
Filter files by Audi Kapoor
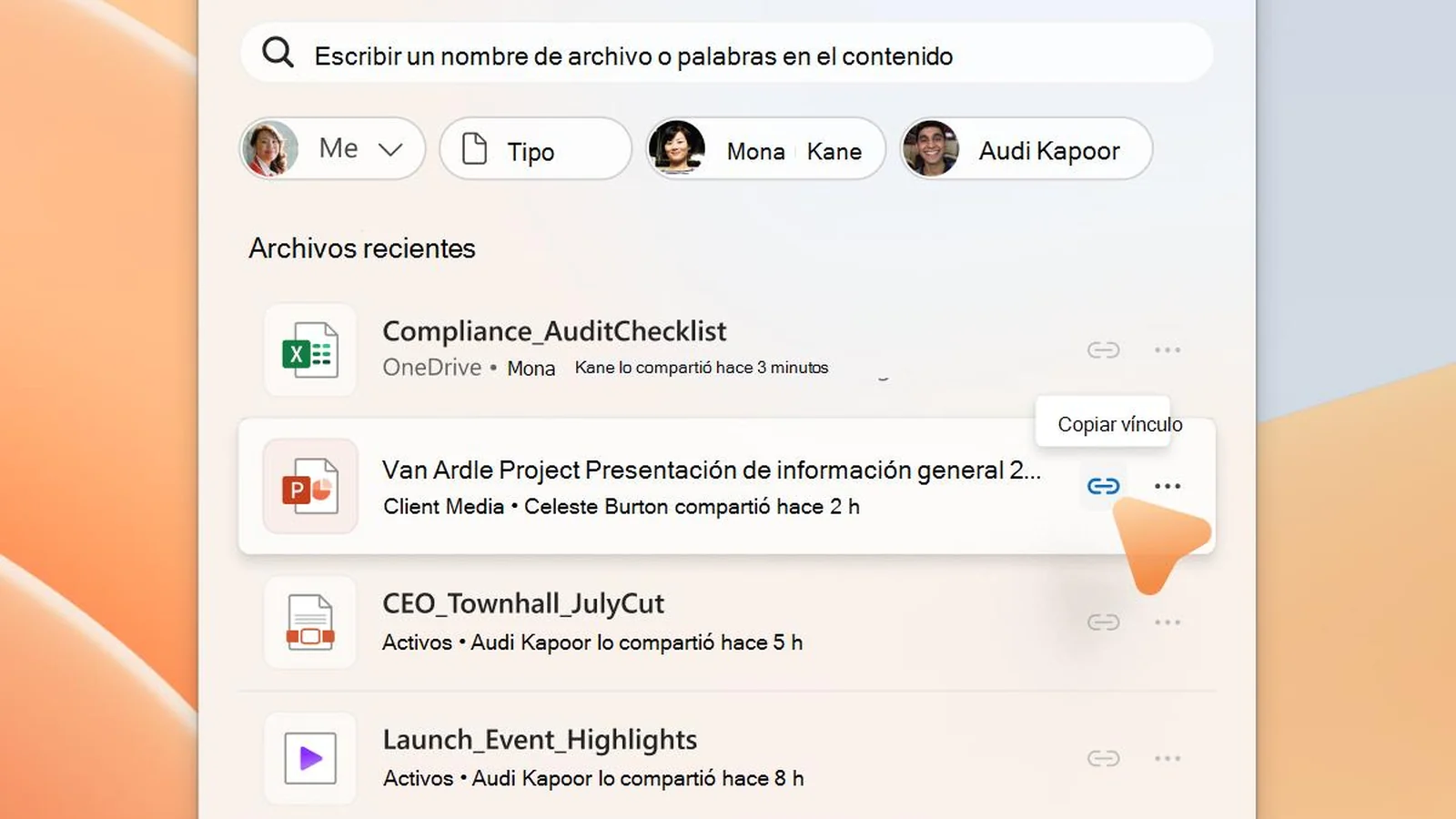click(1026, 148)
